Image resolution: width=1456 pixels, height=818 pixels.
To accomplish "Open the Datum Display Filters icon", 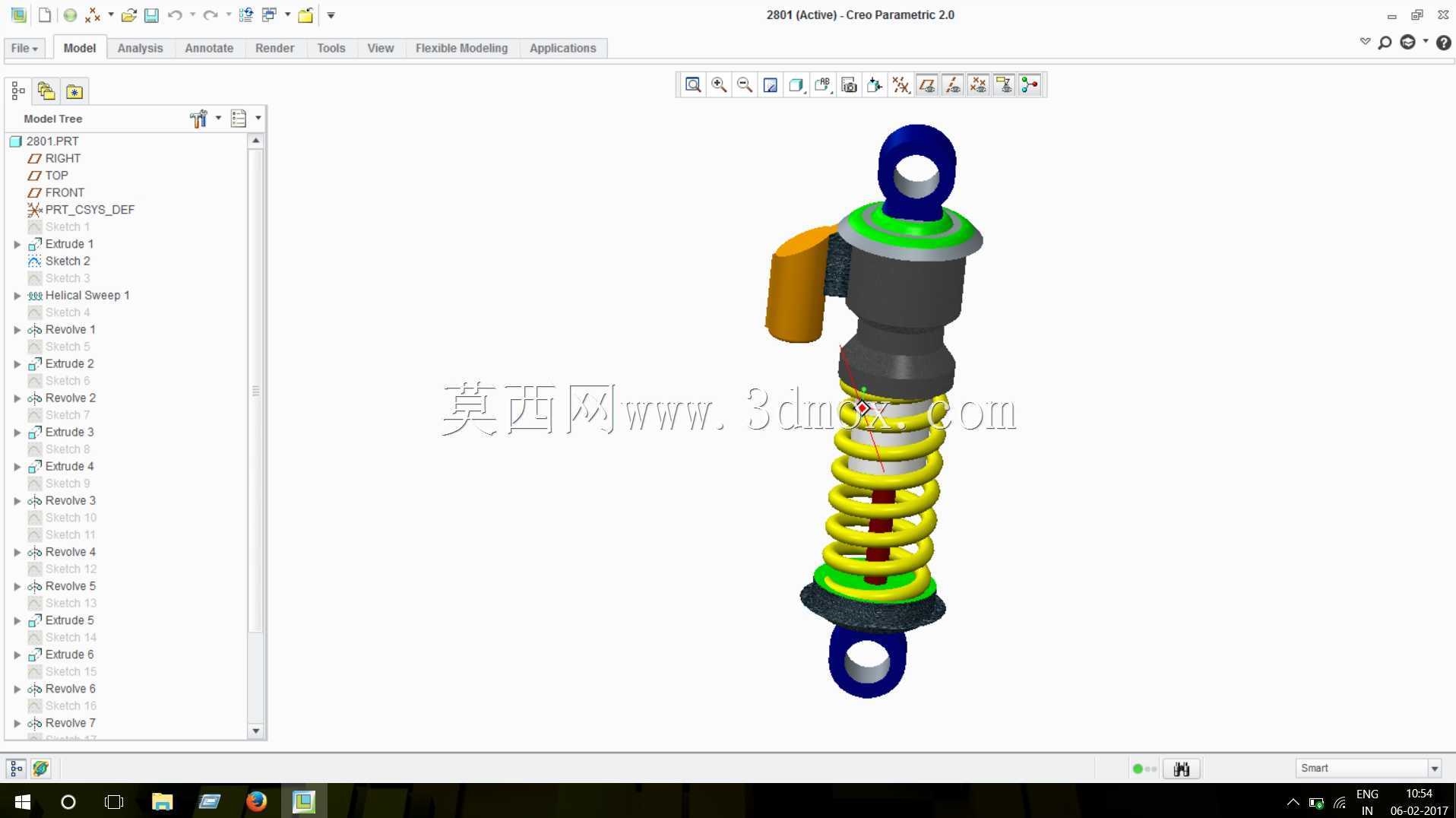I will click(901, 84).
